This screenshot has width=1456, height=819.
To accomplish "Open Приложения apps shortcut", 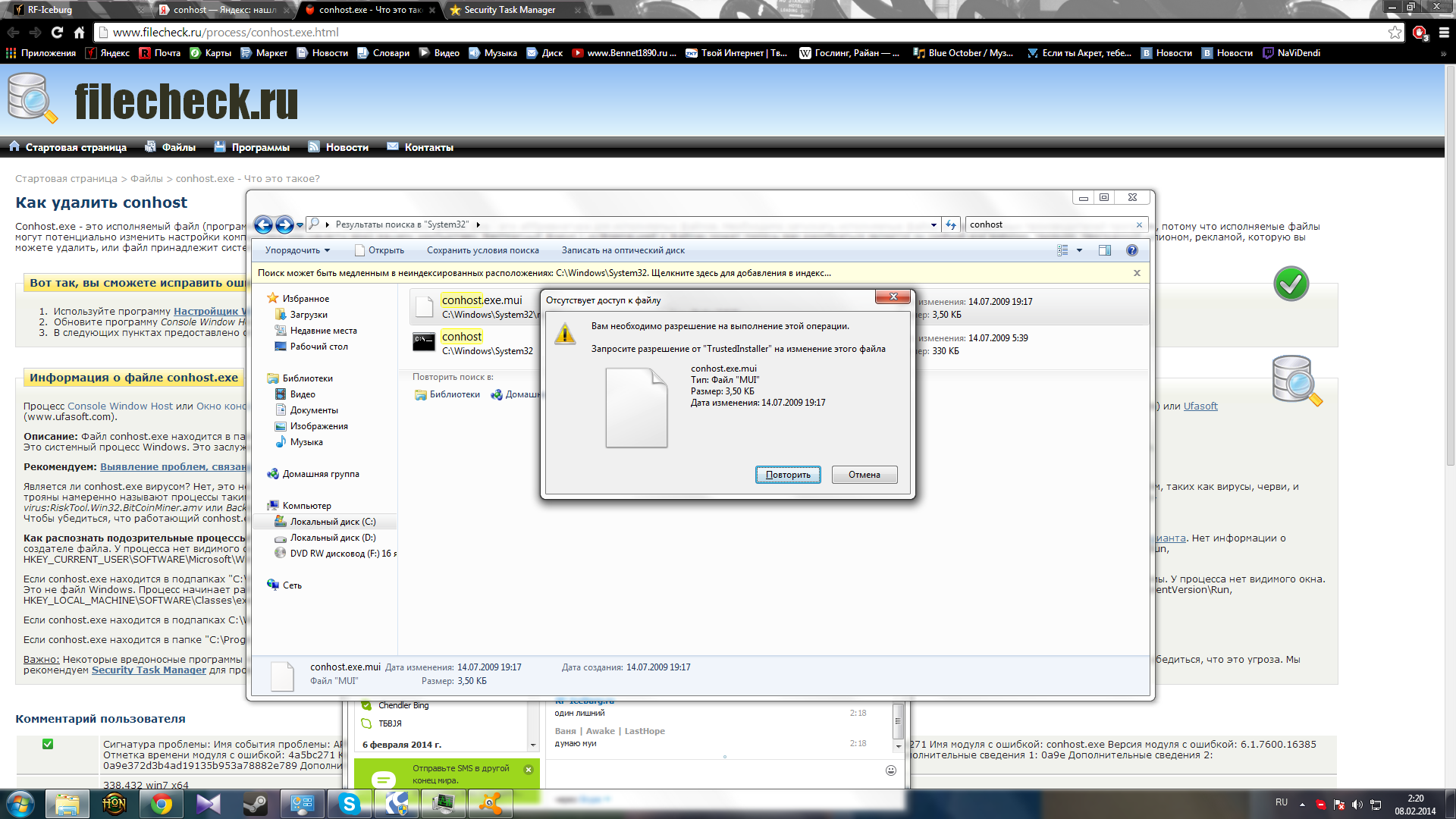I will 41,53.
